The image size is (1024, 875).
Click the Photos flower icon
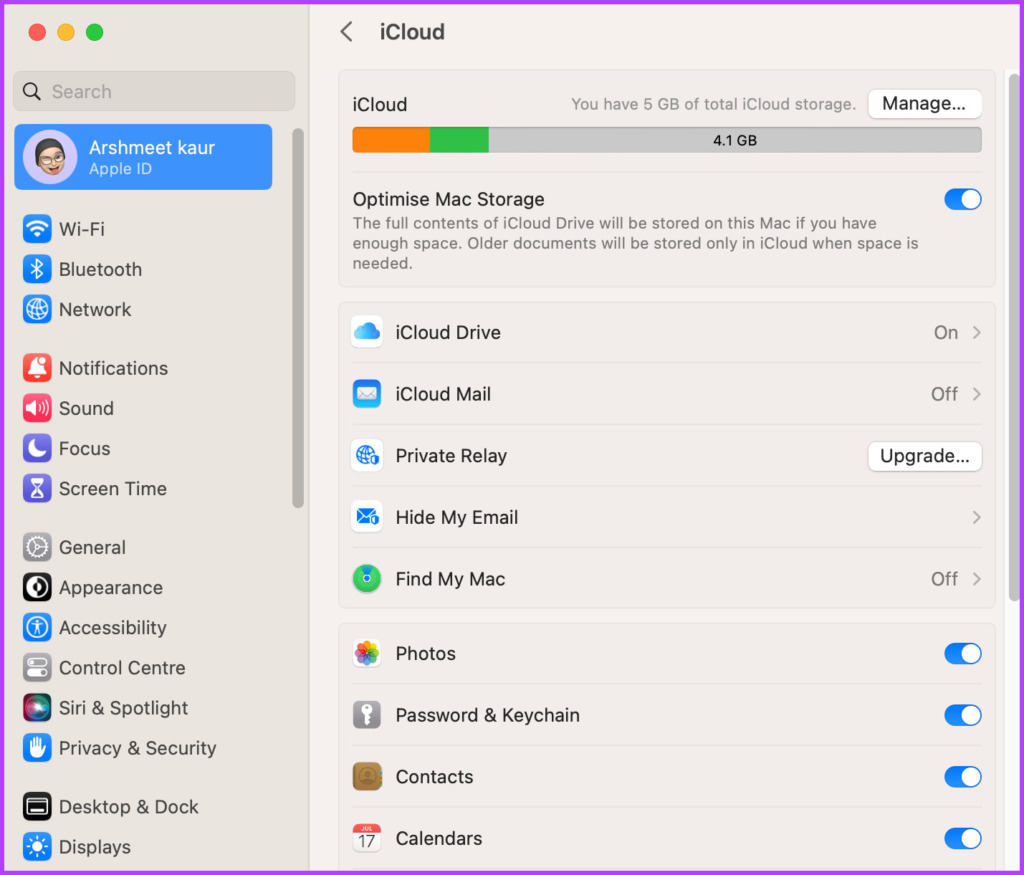coord(367,654)
